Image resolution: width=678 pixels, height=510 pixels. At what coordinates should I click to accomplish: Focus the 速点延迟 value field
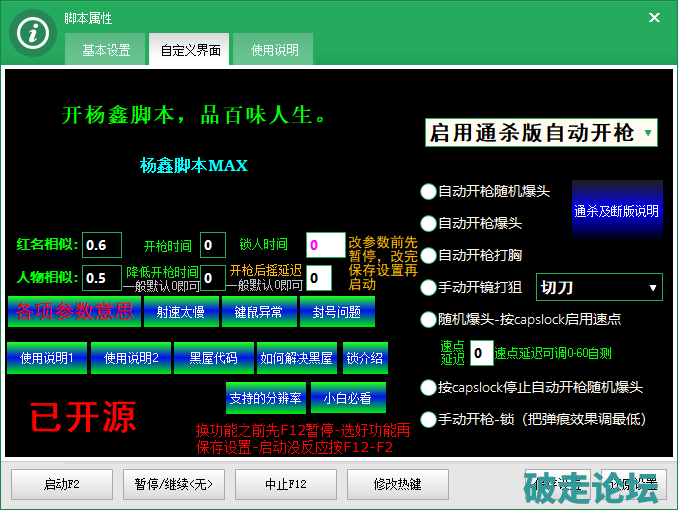click(x=481, y=353)
